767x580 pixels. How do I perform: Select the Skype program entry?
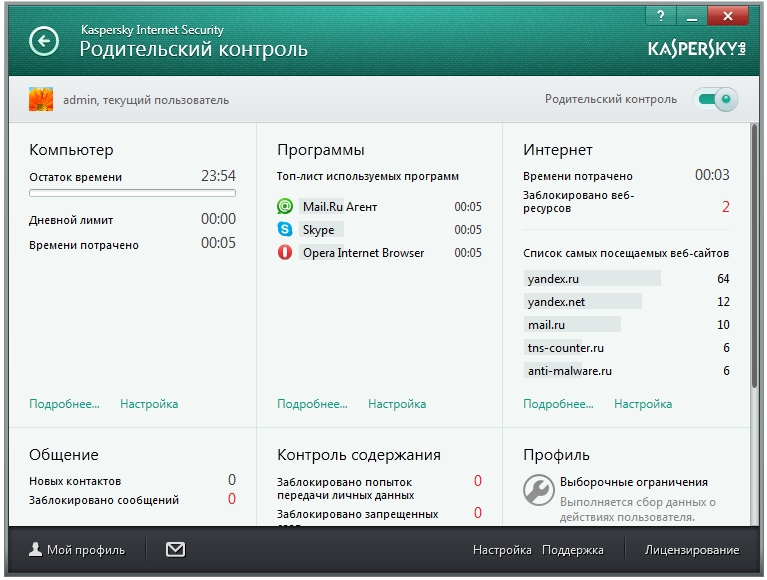pyautogui.click(x=379, y=229)
